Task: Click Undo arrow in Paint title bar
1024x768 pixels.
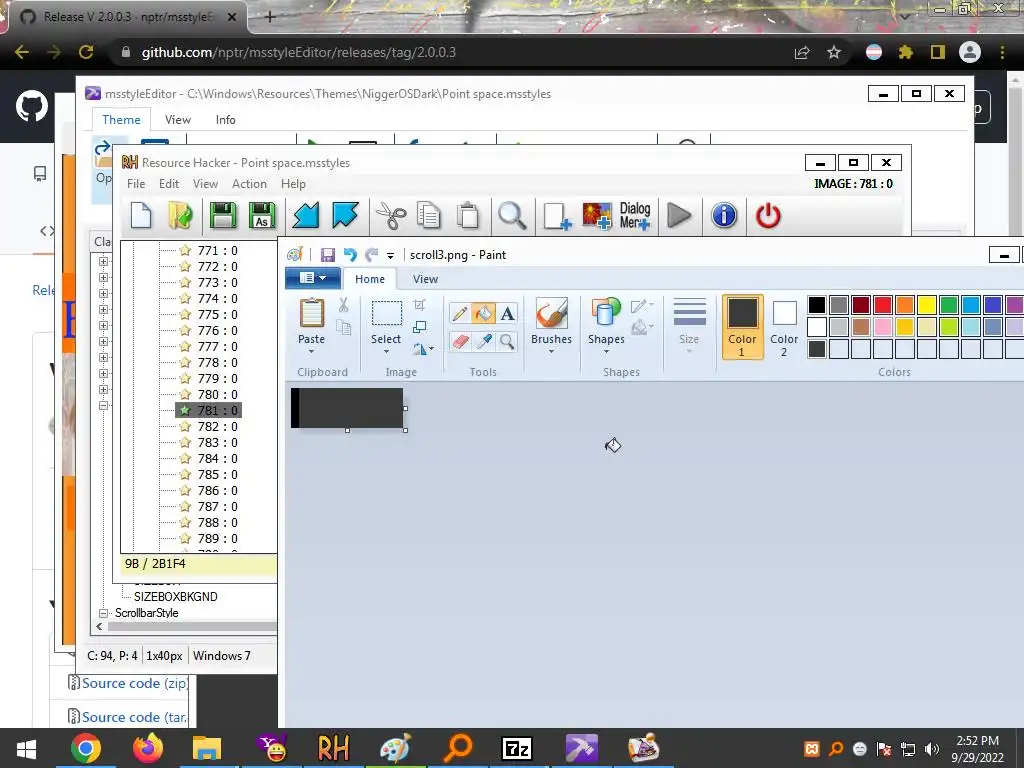Action: (350, 255)
